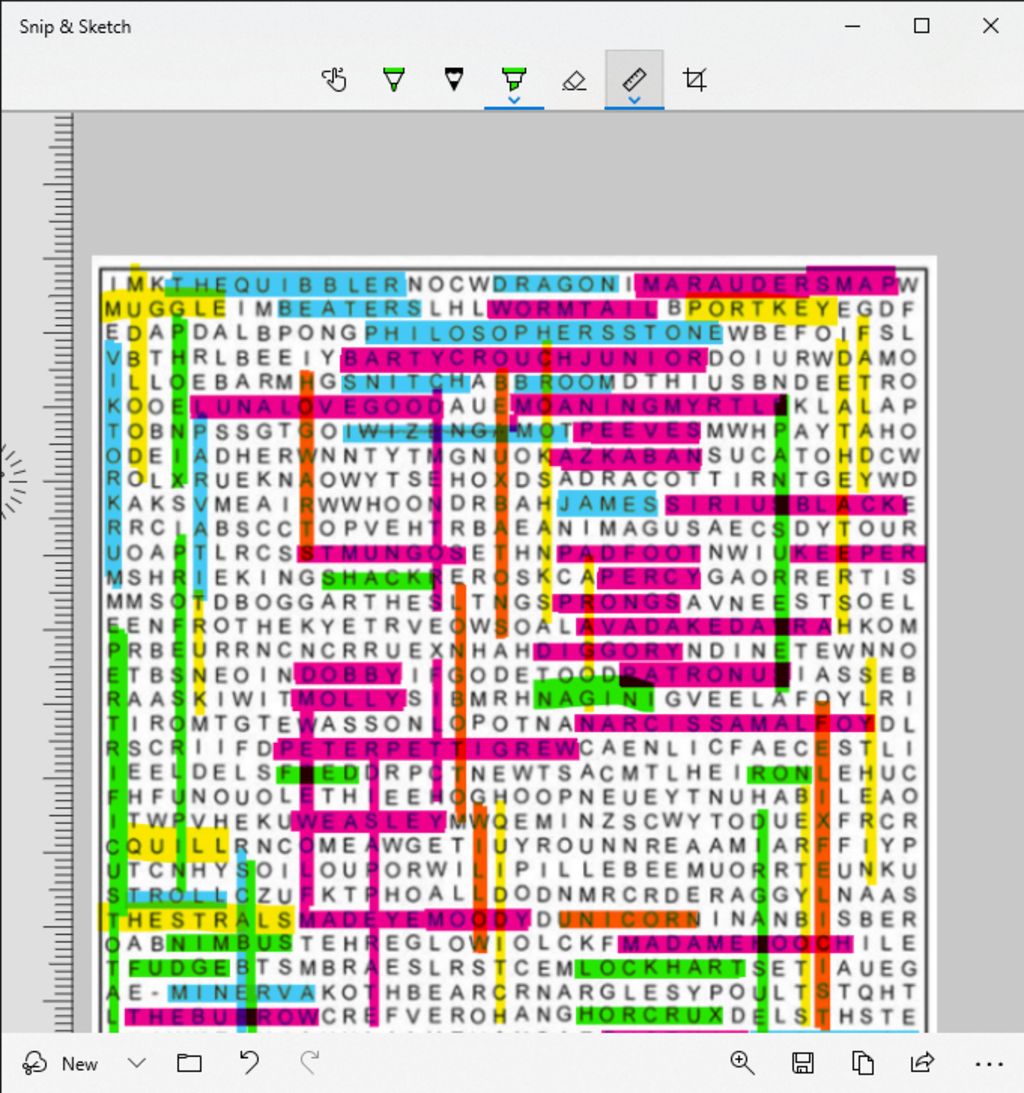Open the Ruler options chevron
Viewport: 1024px width, 1093px height.
pos(634,100)
